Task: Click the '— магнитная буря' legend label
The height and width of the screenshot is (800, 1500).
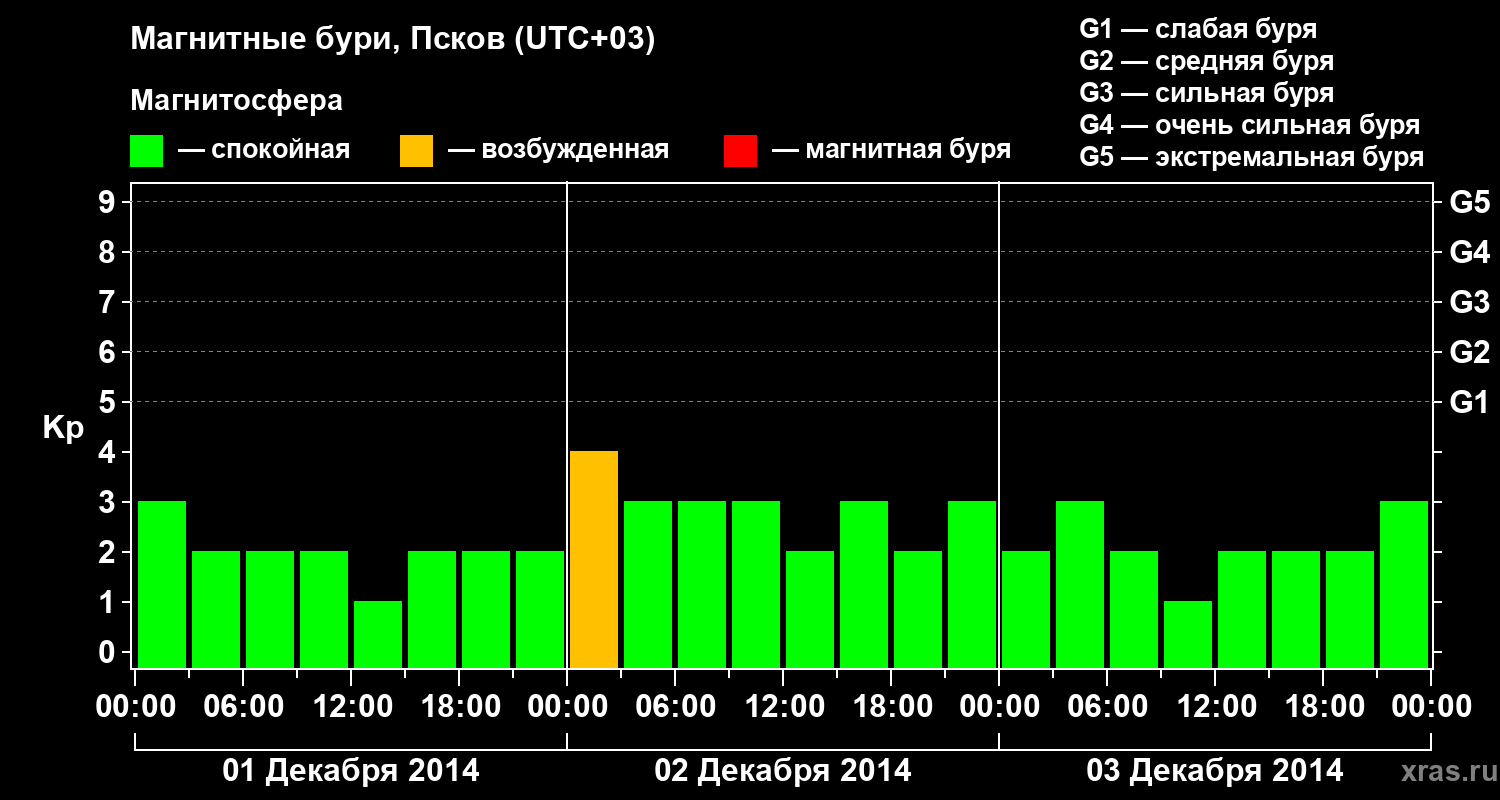Action: tap(891, 150)
